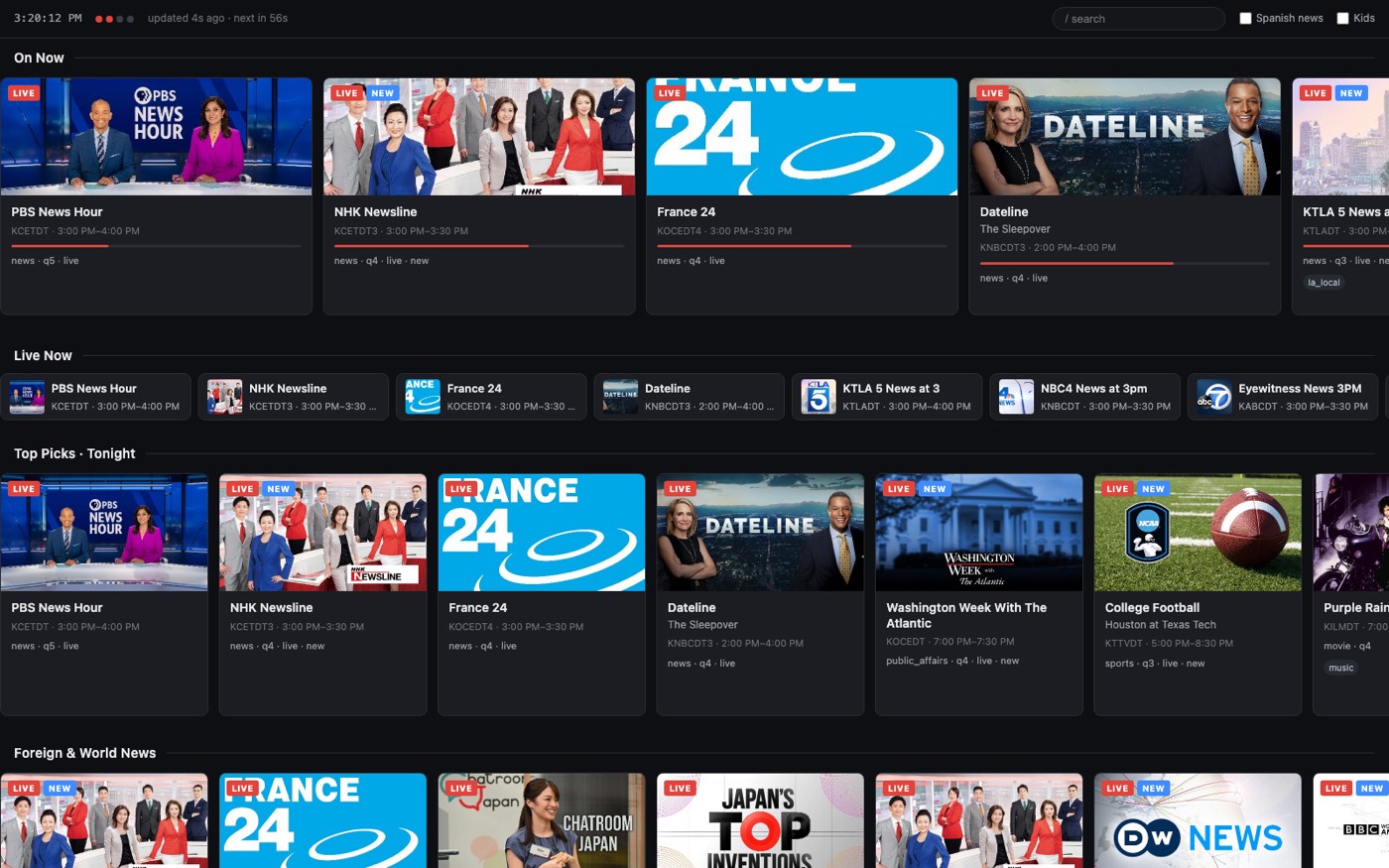Open the BBC card in Foreign & World News
This screenshot has height=868, width=1389.
(x=1350, y=820)
